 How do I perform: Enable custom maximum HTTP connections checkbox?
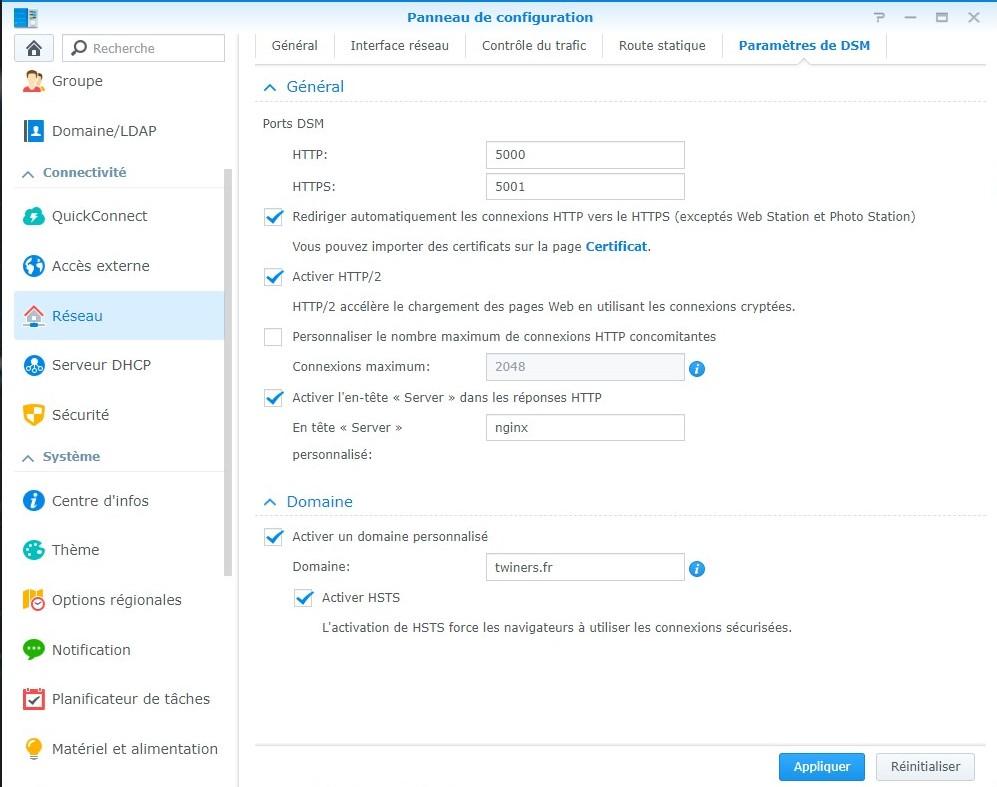click(273, 337)
